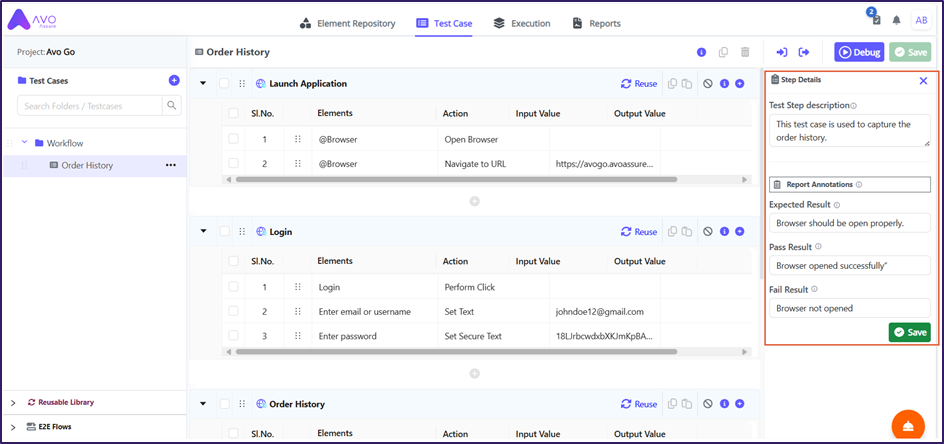The image size is (944, 444).
Task: Click the Debug button
Action: point(858,52)
